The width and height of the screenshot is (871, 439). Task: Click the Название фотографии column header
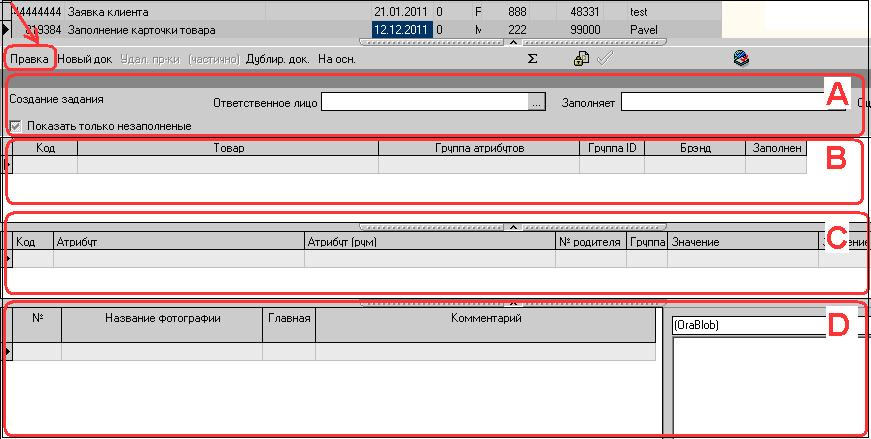click(162, 325)
